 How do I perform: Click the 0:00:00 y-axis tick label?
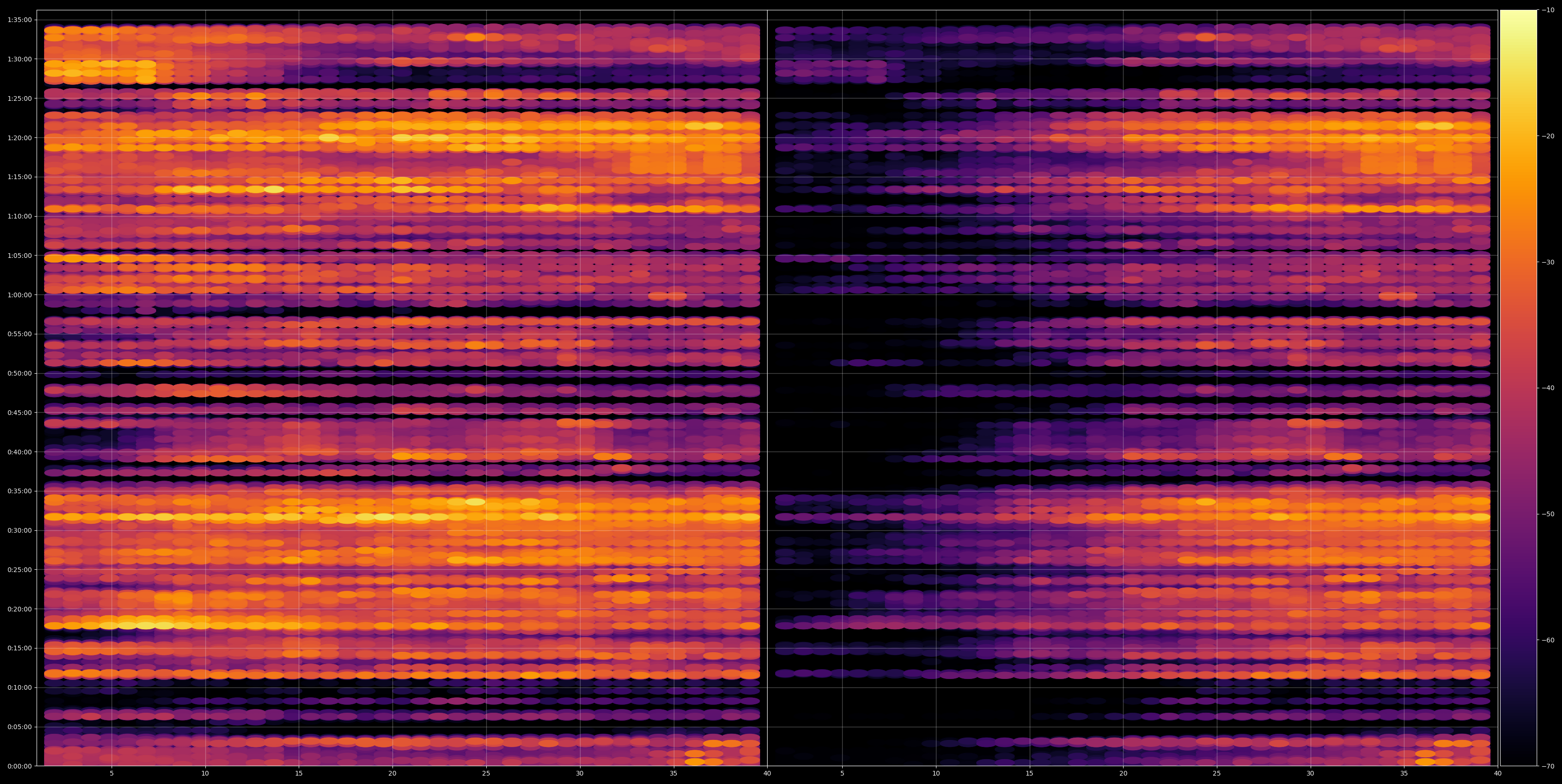(19, 766)
